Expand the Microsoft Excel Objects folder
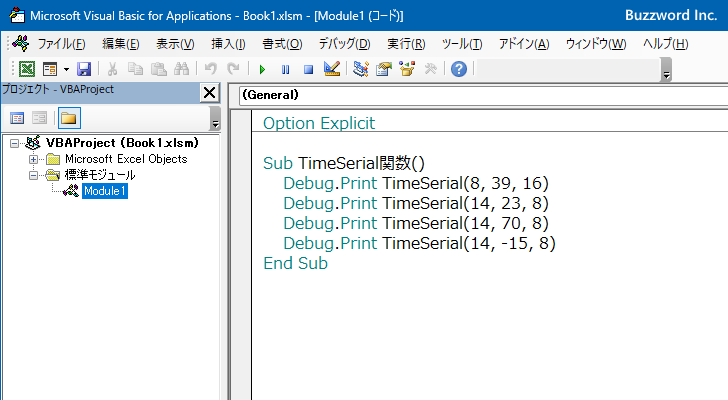The image size is (728, 400). [33, 160]
